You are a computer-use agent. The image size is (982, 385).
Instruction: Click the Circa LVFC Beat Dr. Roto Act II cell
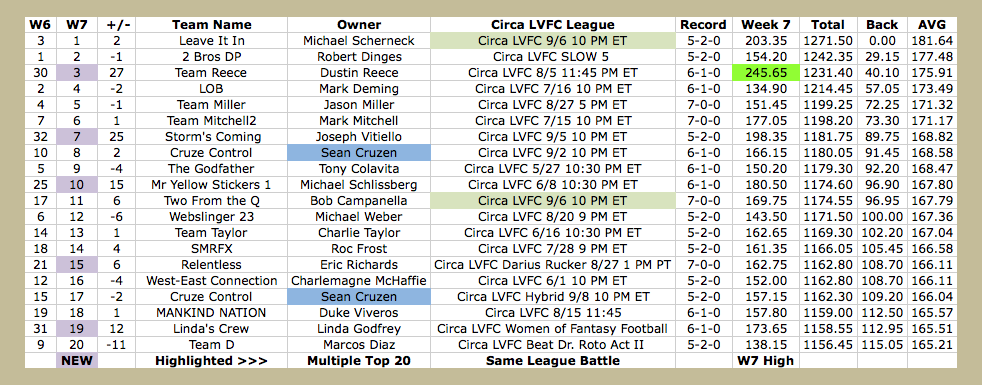coord(553,344)
